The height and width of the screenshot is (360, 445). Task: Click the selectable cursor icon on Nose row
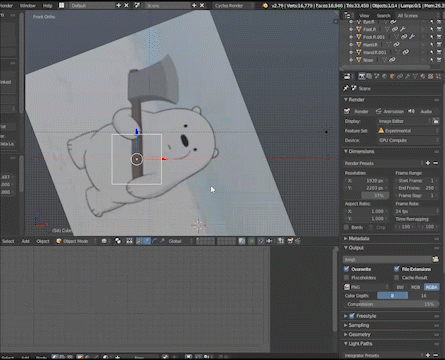pyautogui.click(x=432, y=60)
